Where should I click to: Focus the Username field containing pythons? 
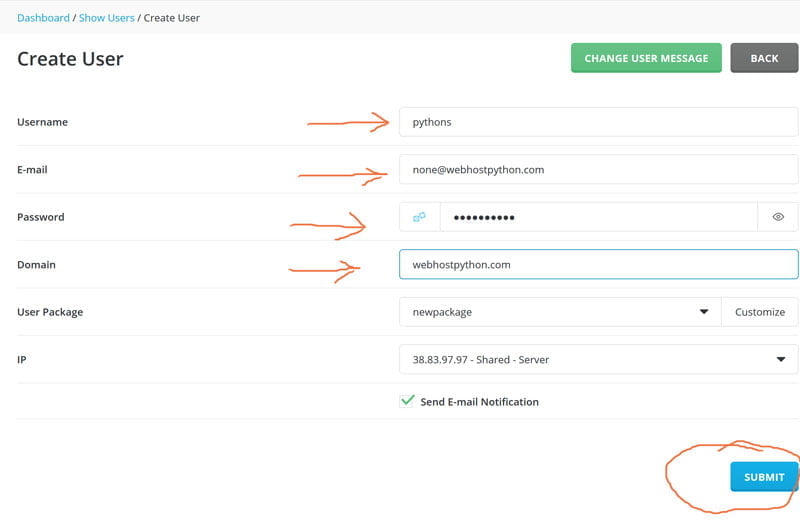pyautogui.click(x=598, y=122)
